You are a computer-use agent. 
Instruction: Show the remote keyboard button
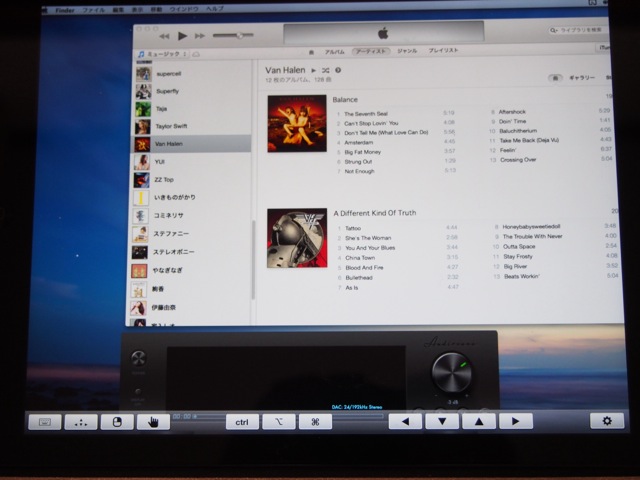pyautogui.click(x=45, y=422)
